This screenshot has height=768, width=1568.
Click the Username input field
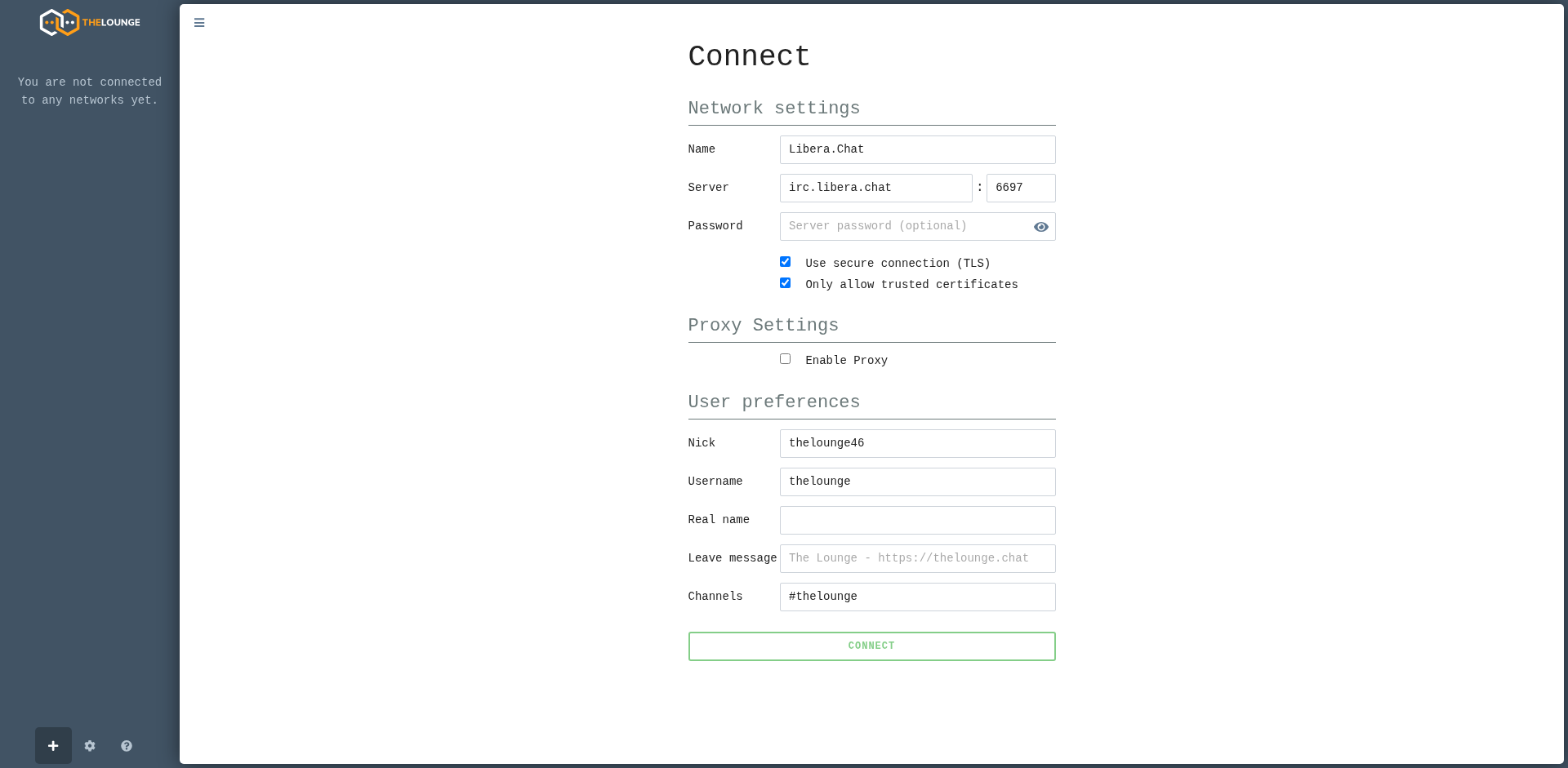pyautogui.click(x=917, y=482)
